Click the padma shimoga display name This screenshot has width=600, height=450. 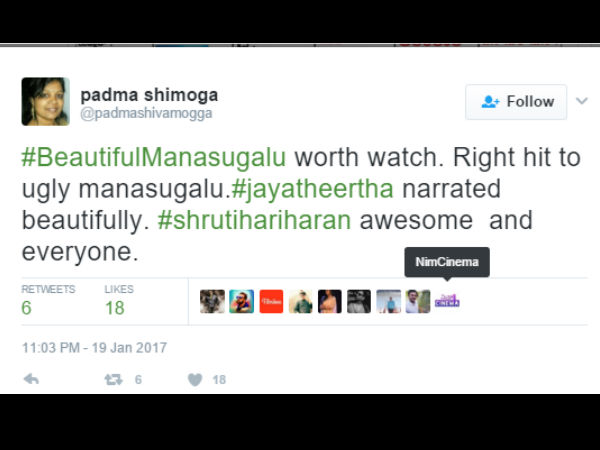149,95
